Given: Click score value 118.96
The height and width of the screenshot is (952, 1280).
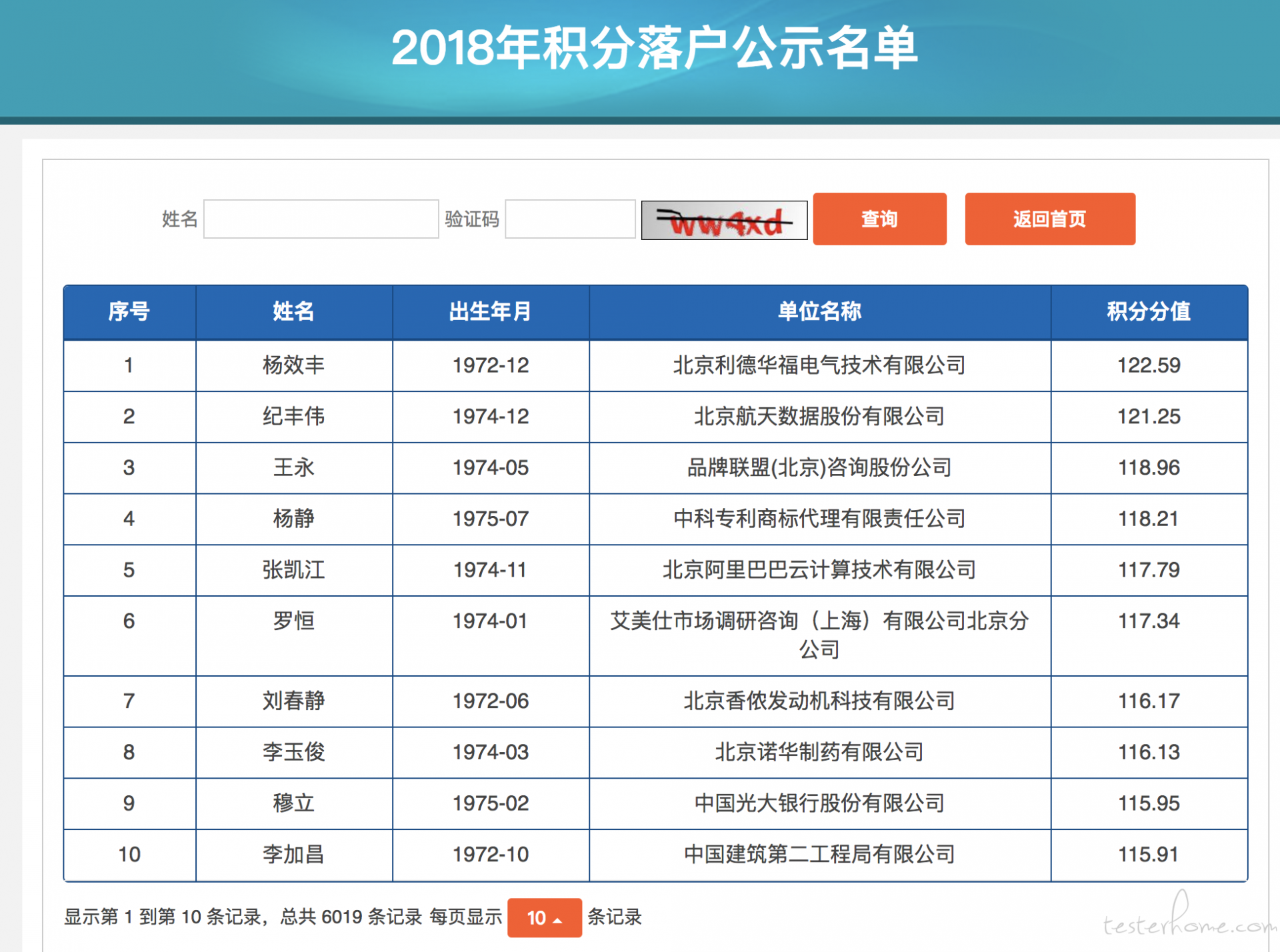Looking at the screenshot, I should 1149,467.
